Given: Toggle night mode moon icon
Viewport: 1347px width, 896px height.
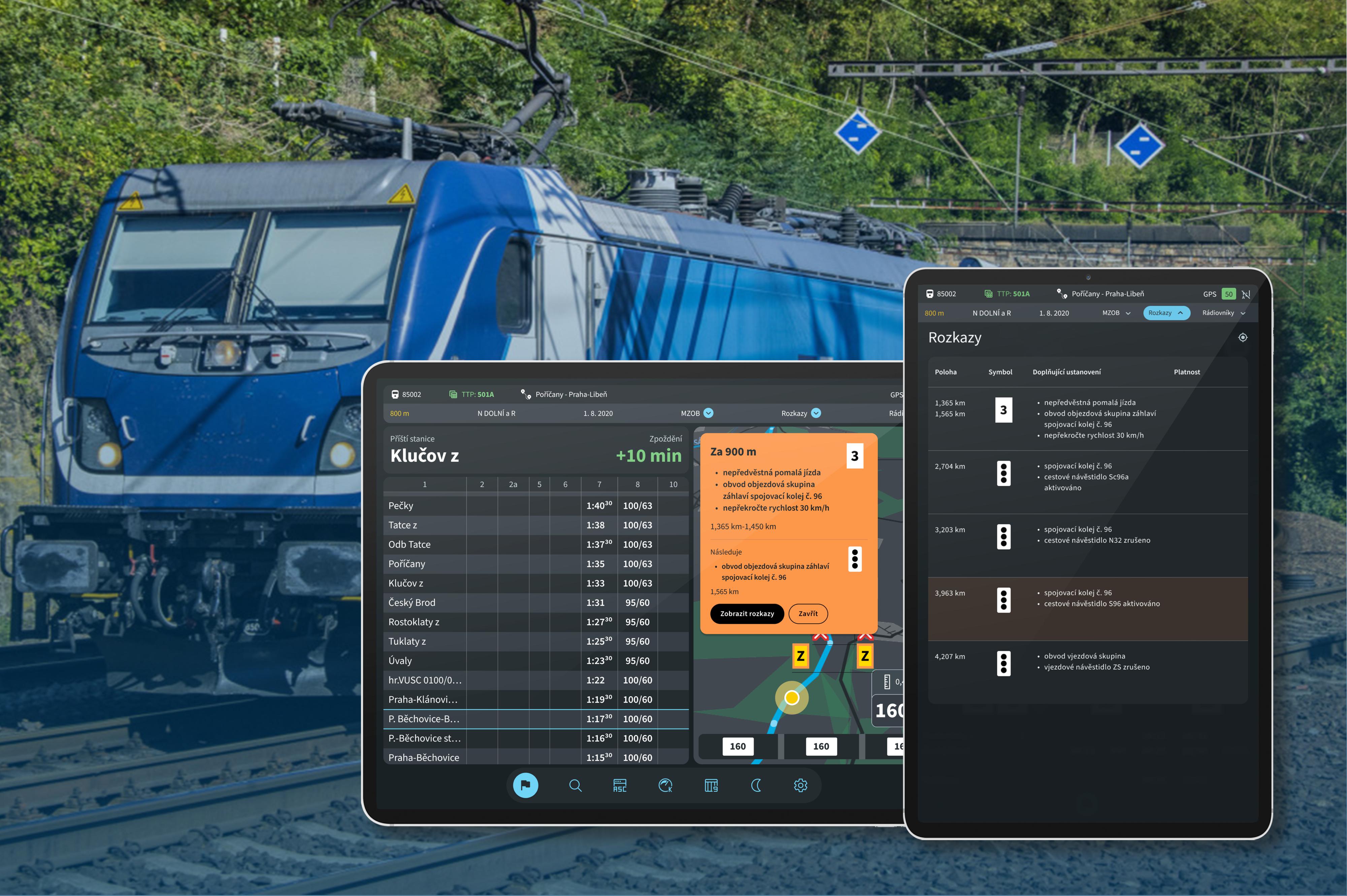Looking at the screenshot, I should coord(756,785).
